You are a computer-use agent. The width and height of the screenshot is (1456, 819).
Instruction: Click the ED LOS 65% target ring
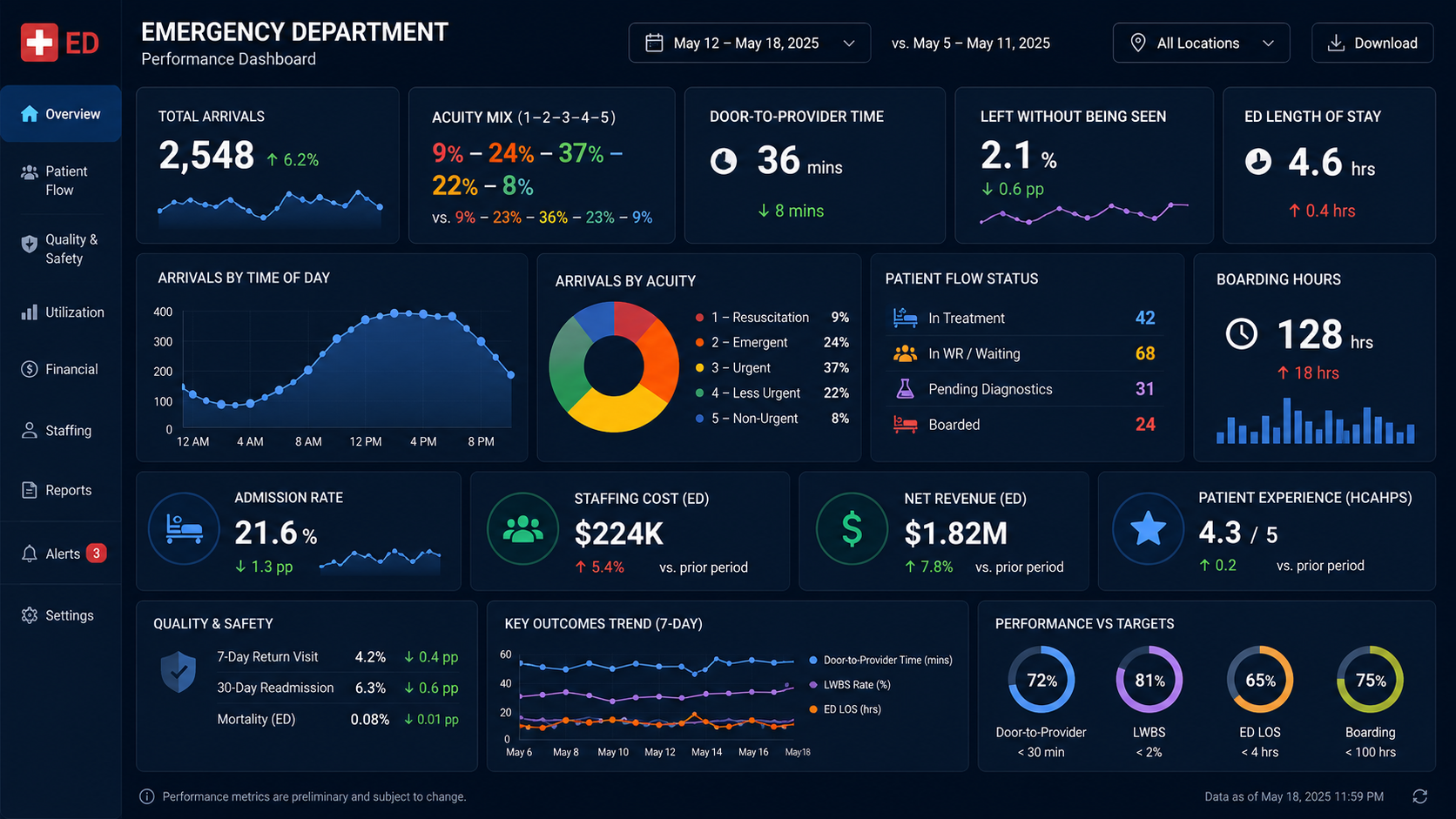click(x=1260, y=680)
